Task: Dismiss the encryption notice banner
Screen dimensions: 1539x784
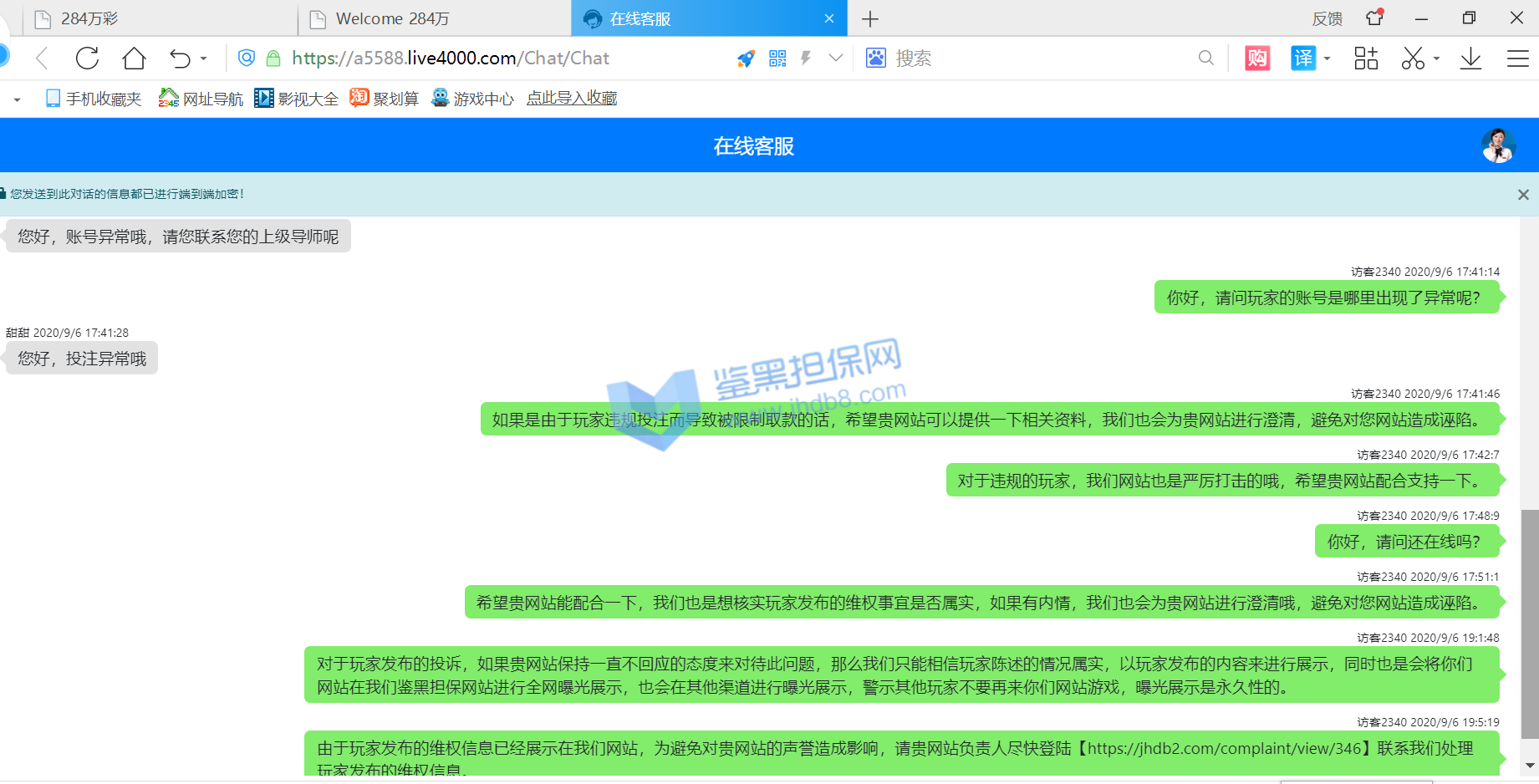Action: click(x=1523, y=195)
